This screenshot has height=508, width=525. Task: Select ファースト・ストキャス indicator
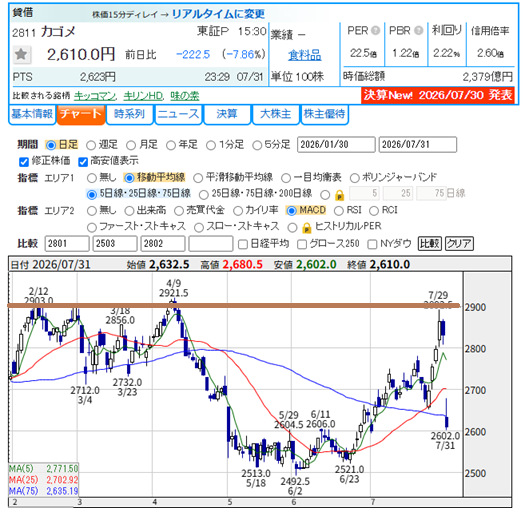[x=92, y=227]
